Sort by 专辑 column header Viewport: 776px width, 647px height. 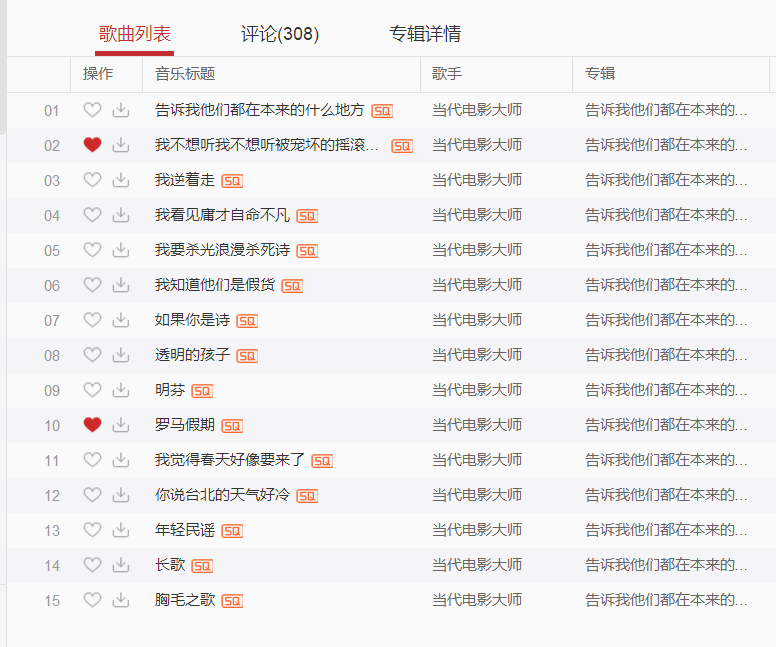click(600, 74)
